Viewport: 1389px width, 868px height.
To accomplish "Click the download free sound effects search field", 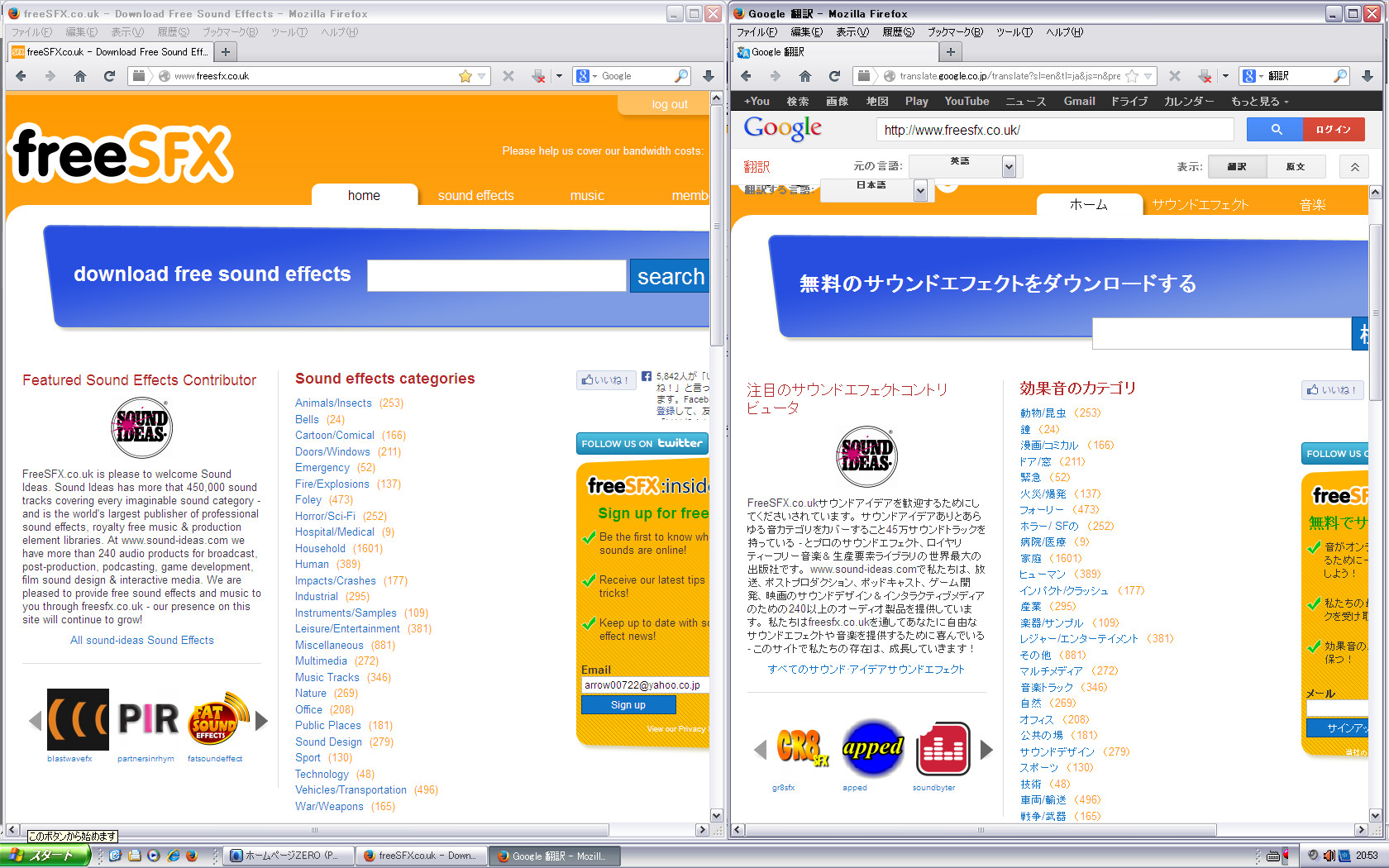I will click(x=496, y=275).
